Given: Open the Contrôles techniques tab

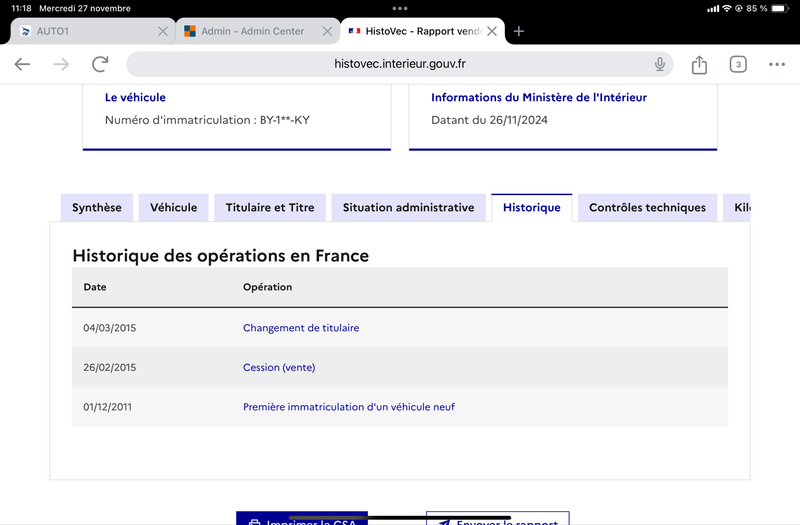Looking at the screenshot, I should tap(647, 208).
